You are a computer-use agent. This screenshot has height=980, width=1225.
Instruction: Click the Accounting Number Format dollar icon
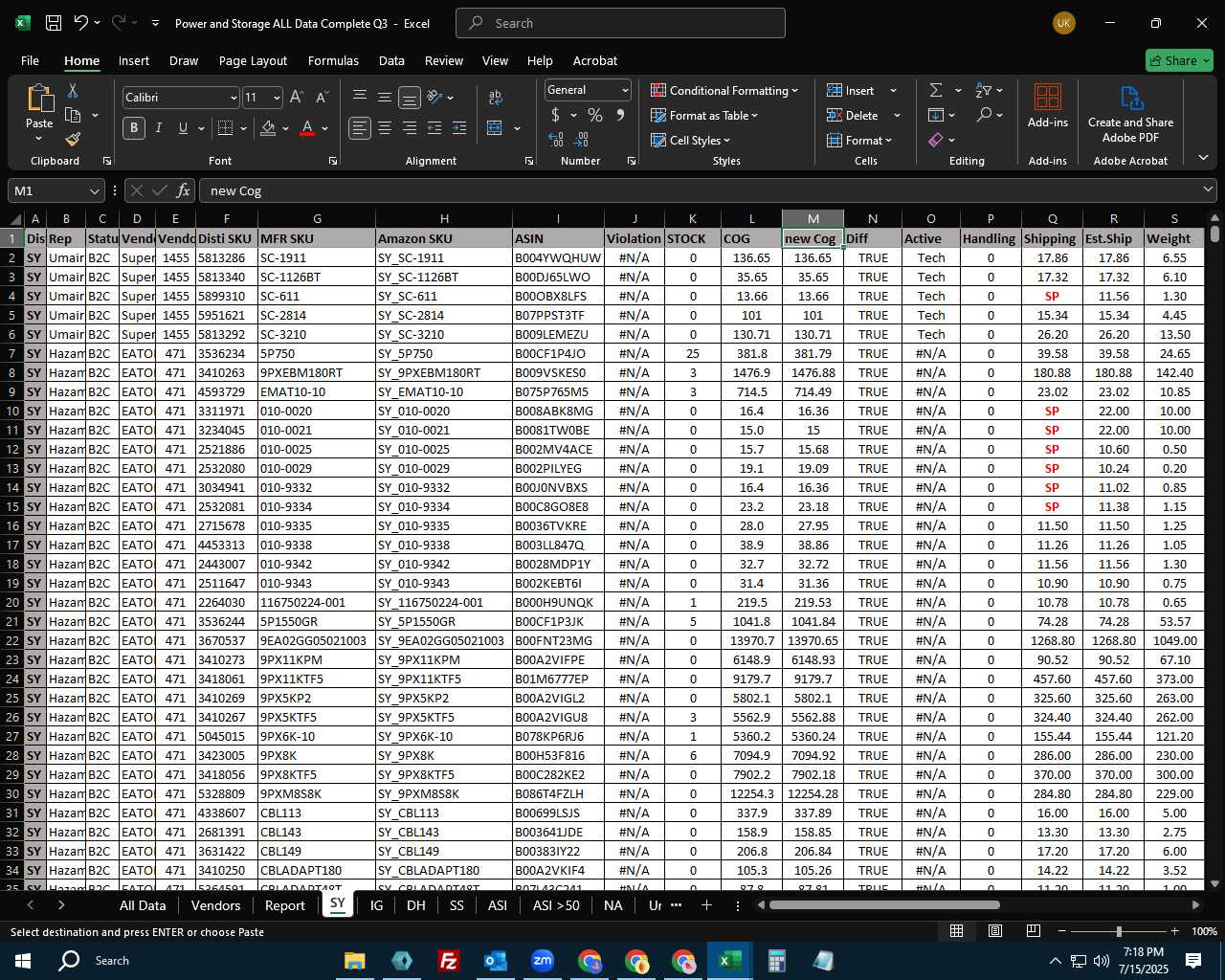pyautogui.click(x=555, y=115)
